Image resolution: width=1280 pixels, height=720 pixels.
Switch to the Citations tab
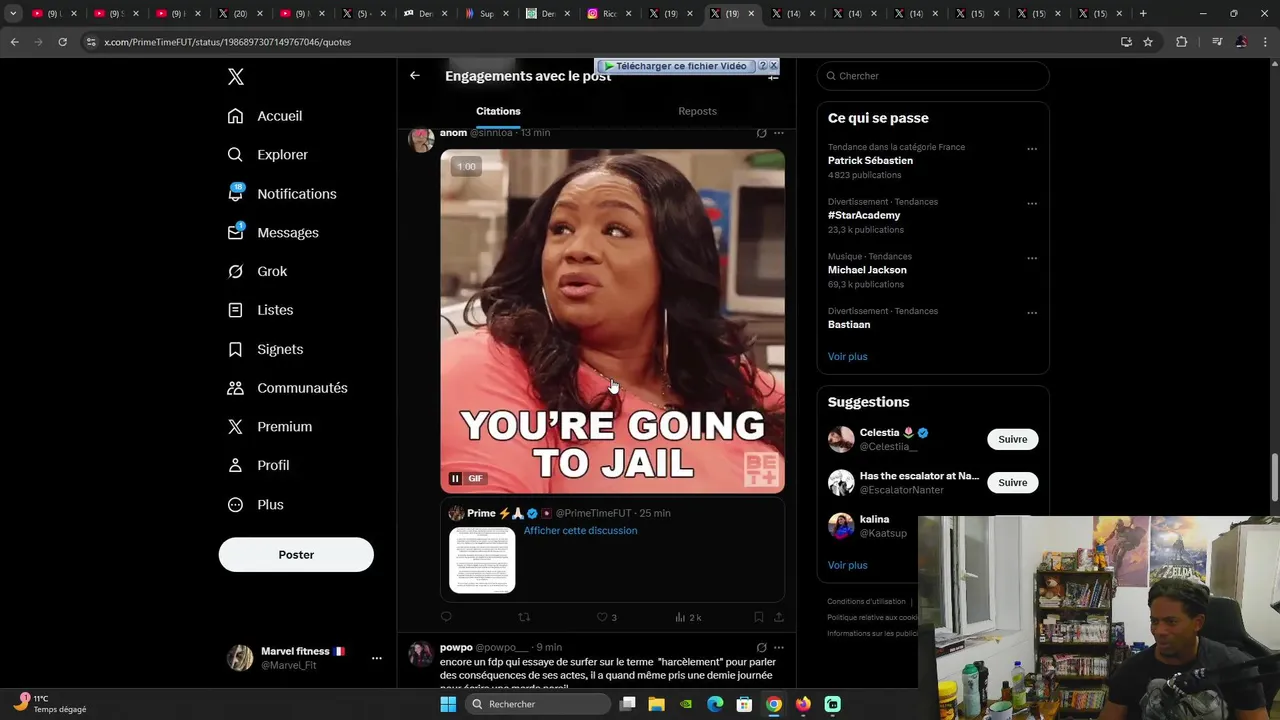pos(498,111)
